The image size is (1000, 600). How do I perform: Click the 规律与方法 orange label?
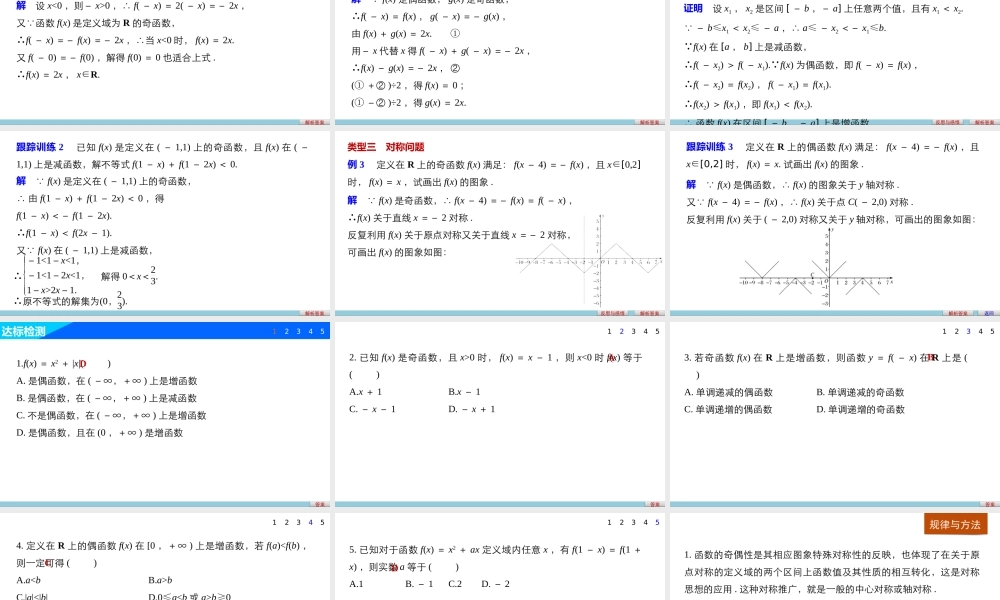955,523
